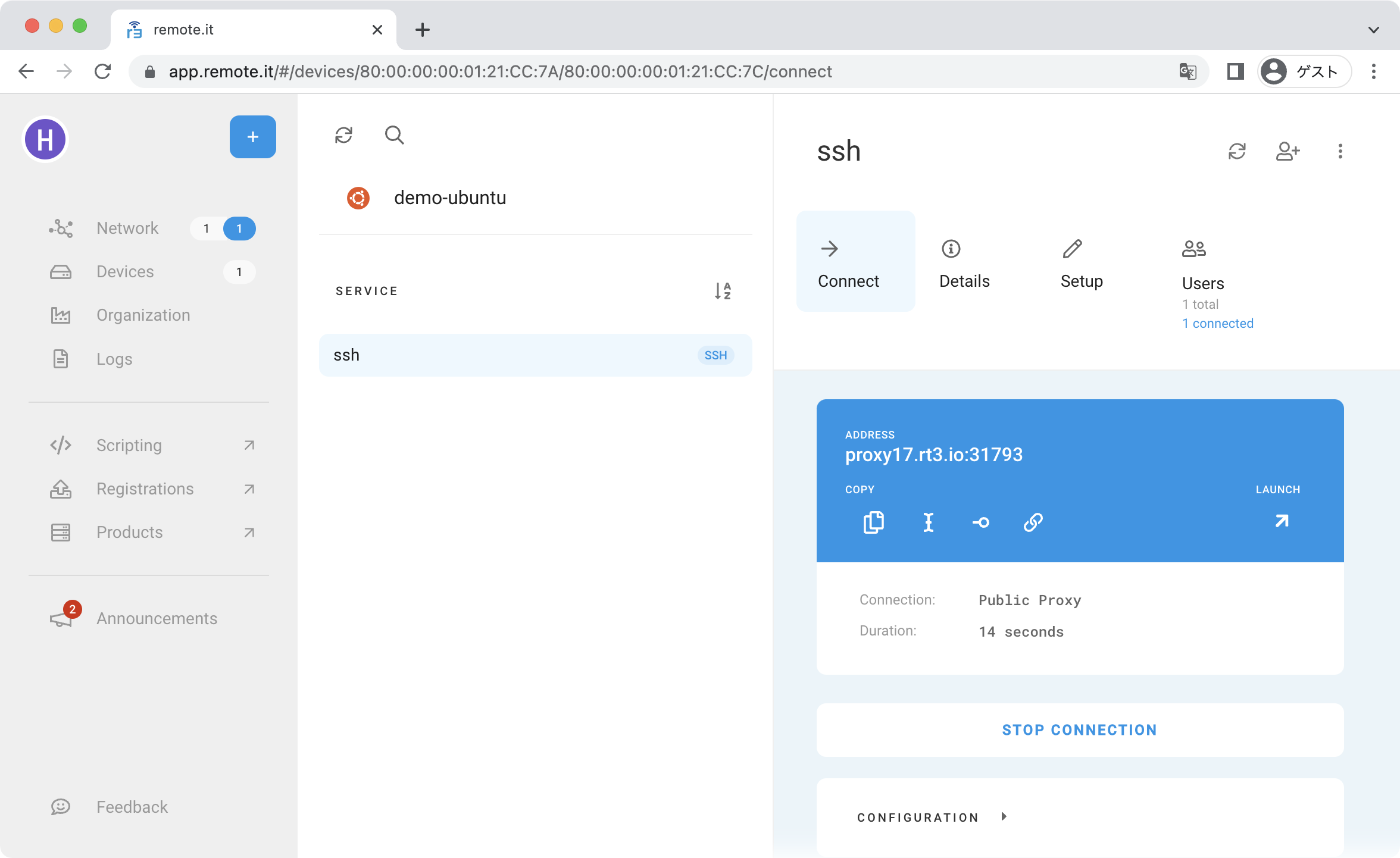Open Products external link

149,532
